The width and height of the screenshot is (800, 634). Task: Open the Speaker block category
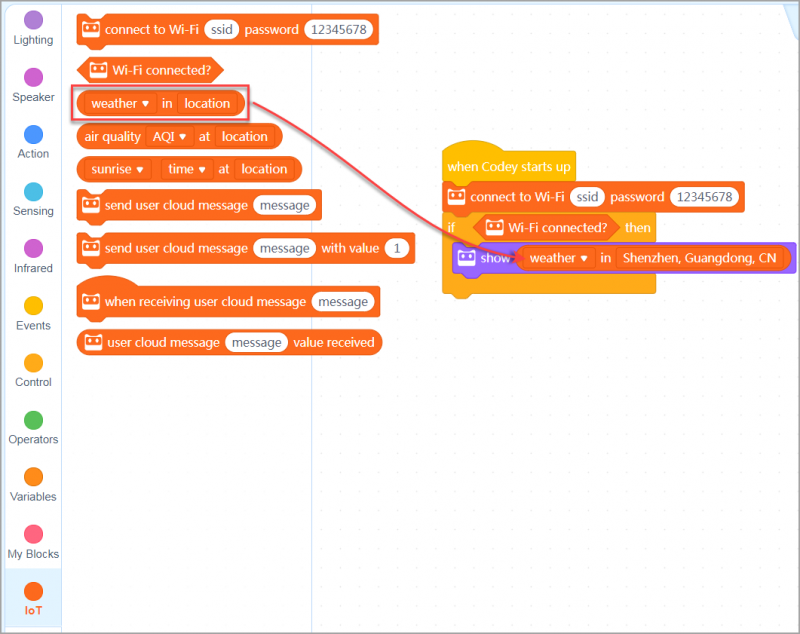point(33,86)
